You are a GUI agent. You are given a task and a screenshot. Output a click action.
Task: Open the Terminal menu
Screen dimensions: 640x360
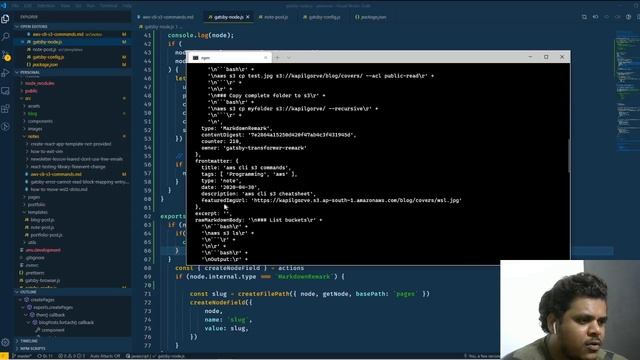click(x=109, y=6)
